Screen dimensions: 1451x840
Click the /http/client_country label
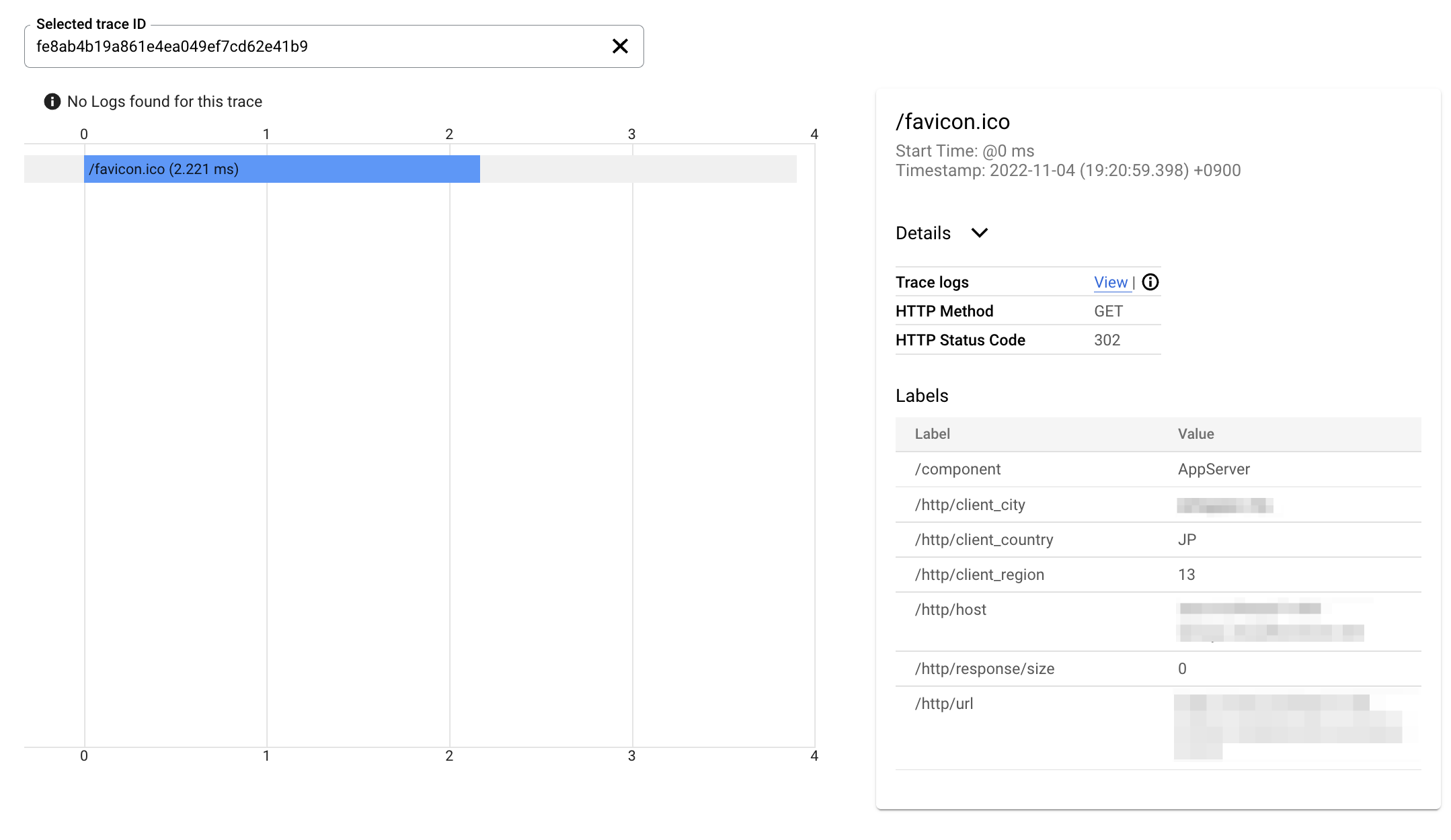984,540
